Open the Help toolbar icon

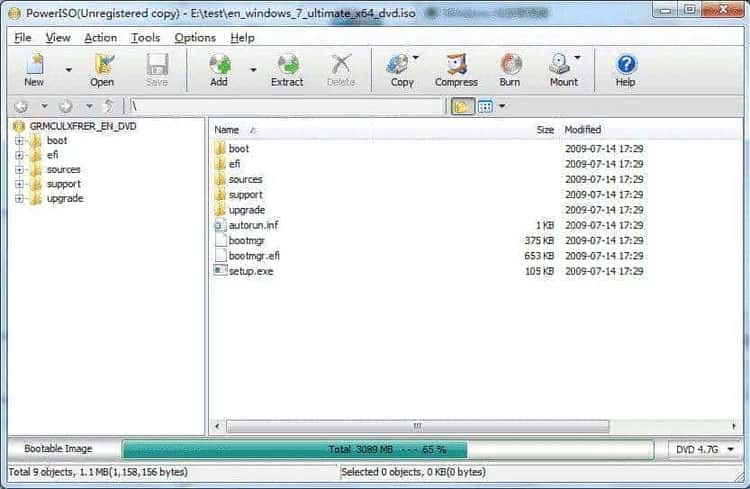click(625, 70)
